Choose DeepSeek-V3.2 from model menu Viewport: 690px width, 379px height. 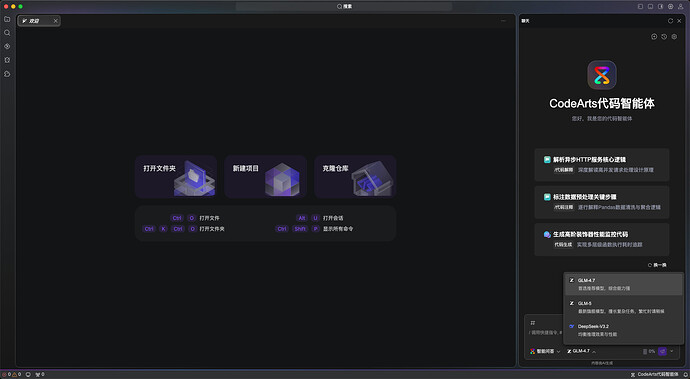point(624,330)
